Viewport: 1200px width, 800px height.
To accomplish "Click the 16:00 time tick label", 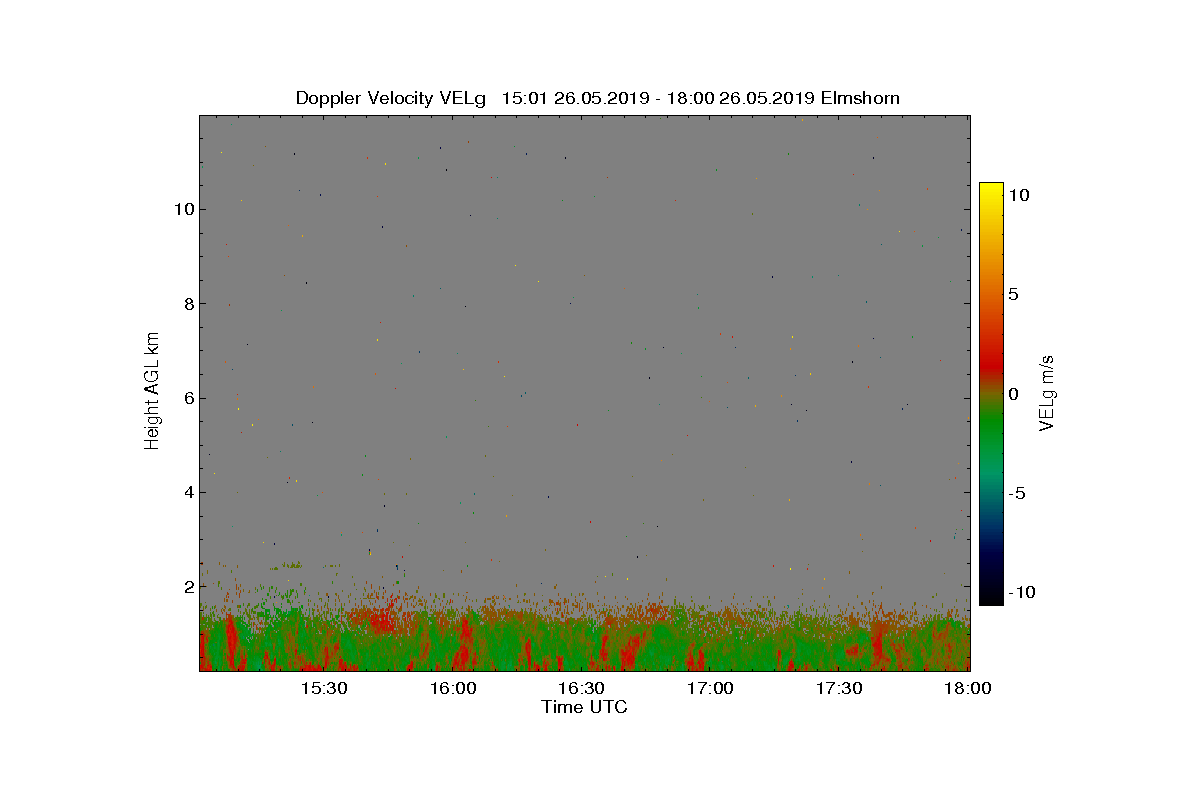I will pyautogui.click(x=453, y=689).
